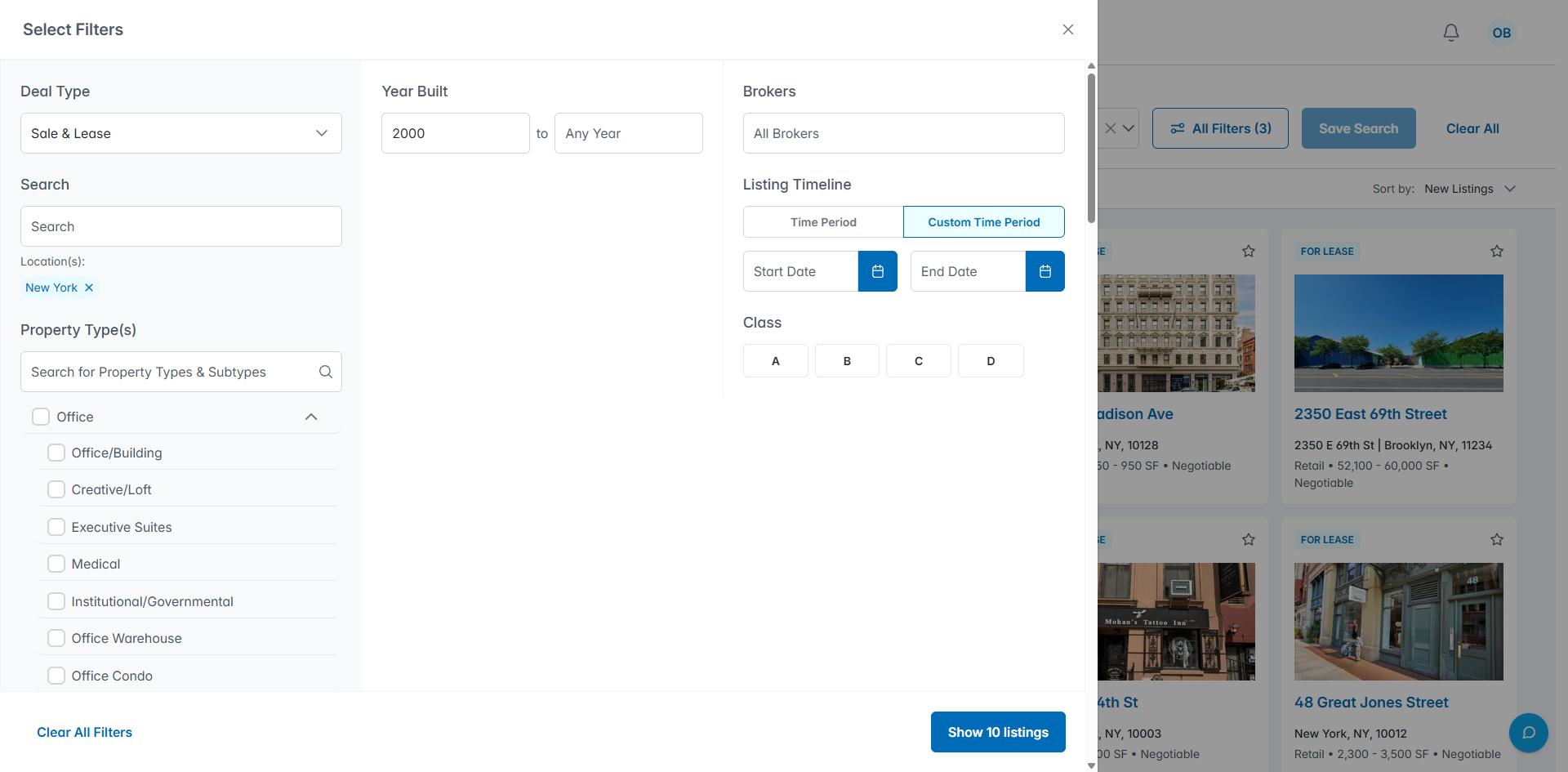Select Class A

[776, 360]
